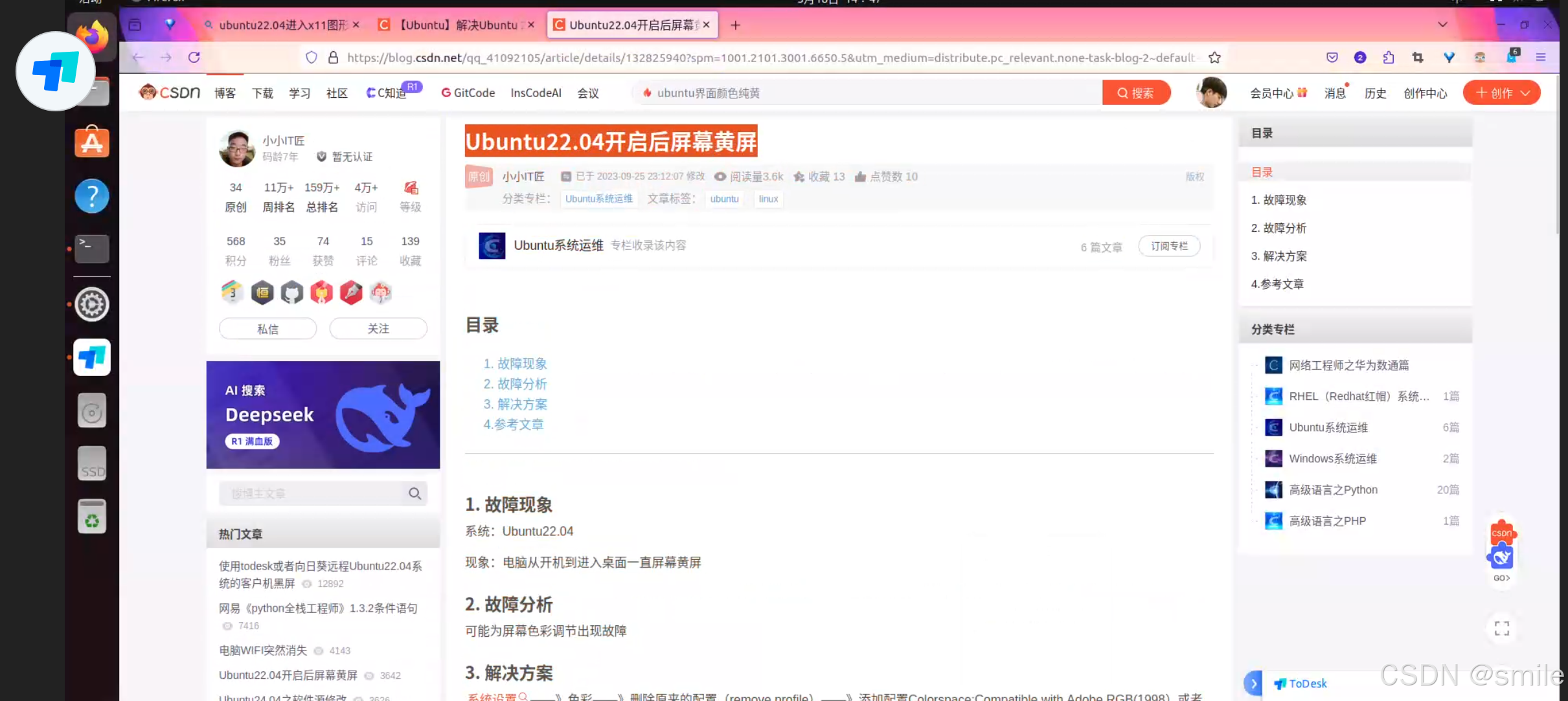
Task: Switch to the 【Ubuntu】解决Ubuntu browser tab
Action: pos(457,25)
